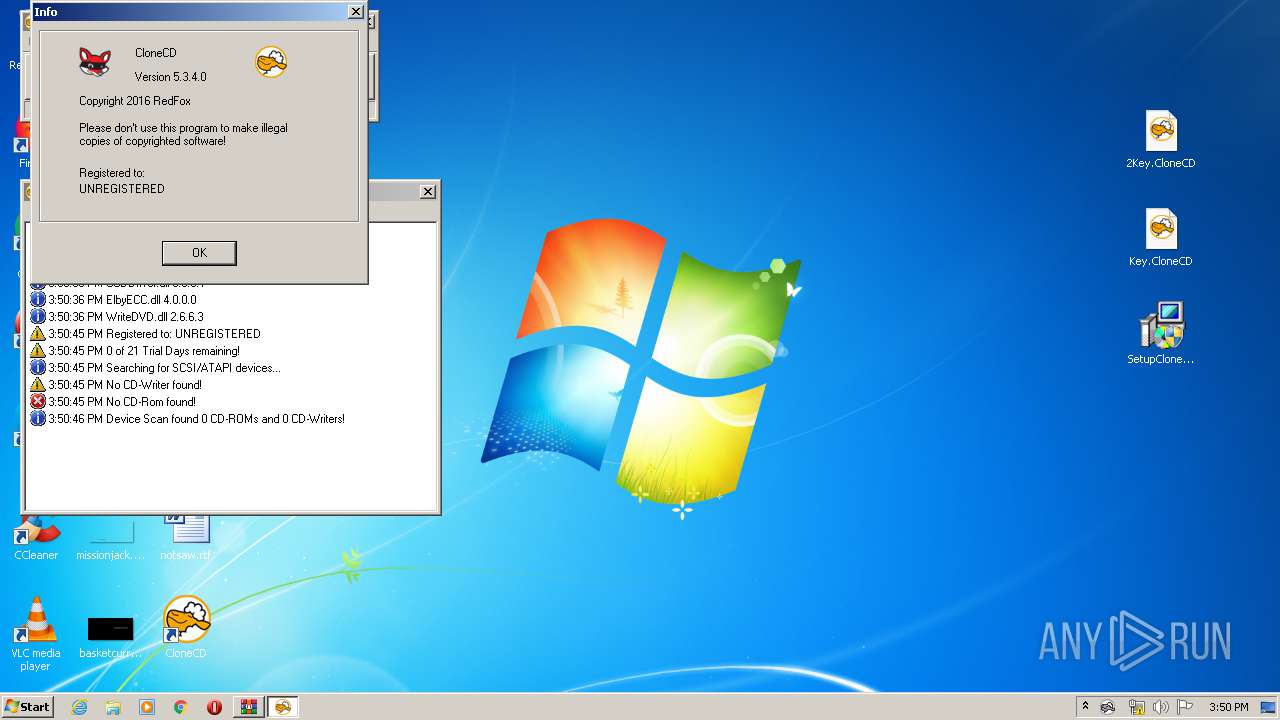Switch to WinRAR taskbar button
This screenshot has height=720, width=1280.
point(248,707)
